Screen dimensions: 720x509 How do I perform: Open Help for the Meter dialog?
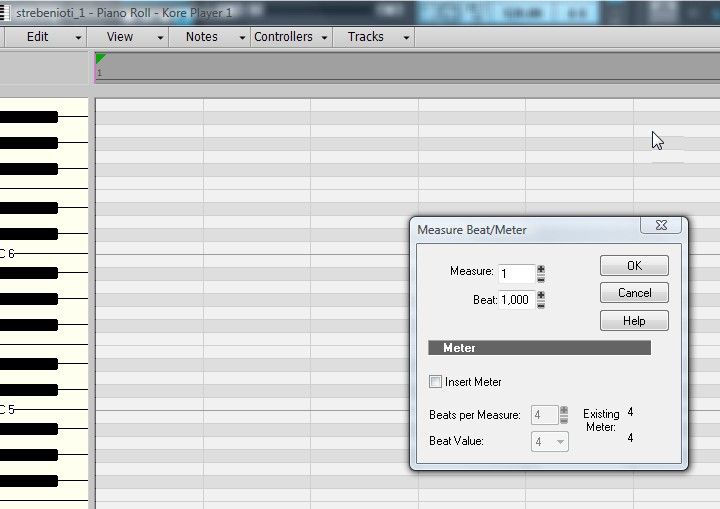click(634, 321)
